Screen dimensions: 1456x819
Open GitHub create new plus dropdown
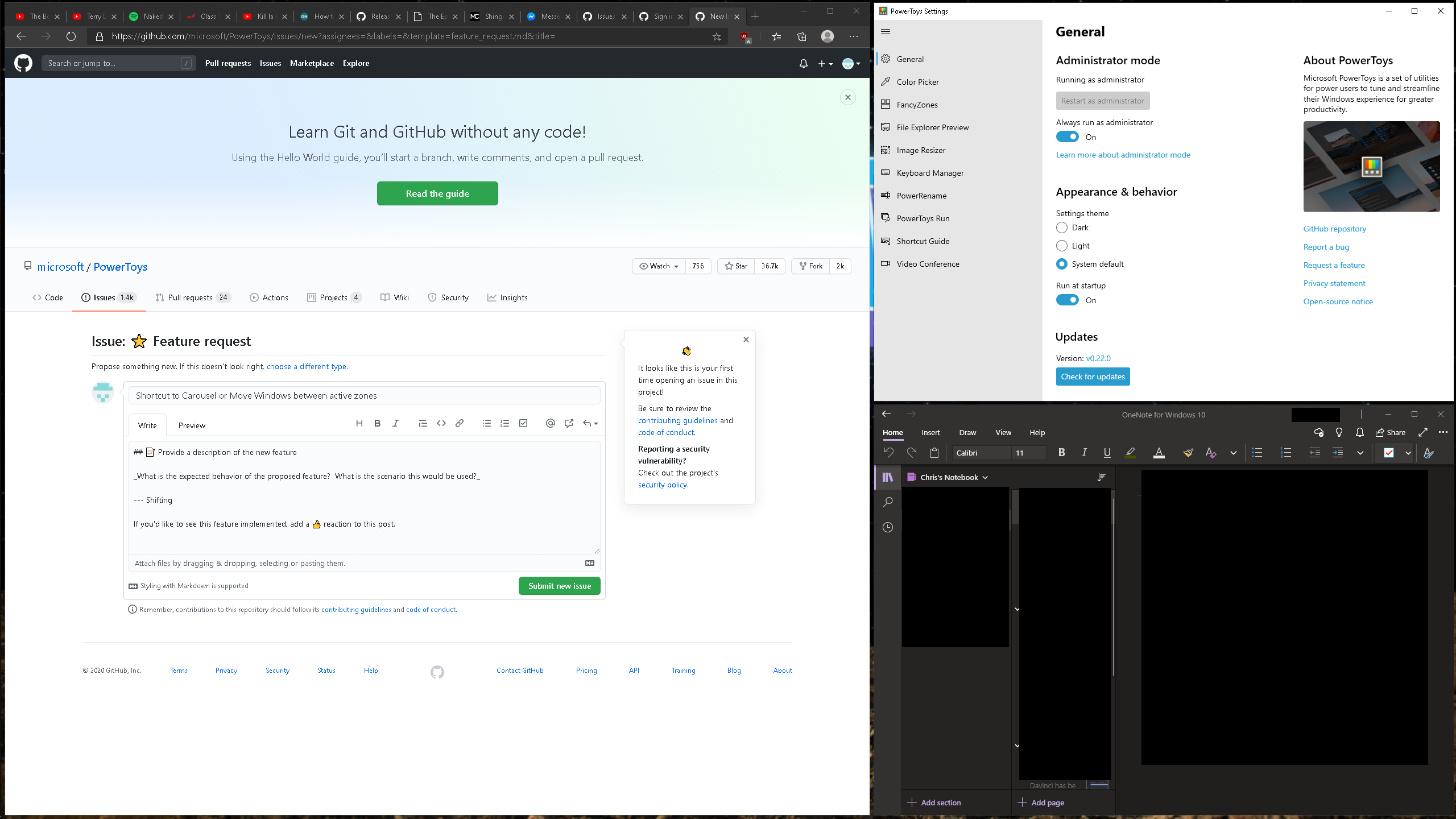pos(825,64)
